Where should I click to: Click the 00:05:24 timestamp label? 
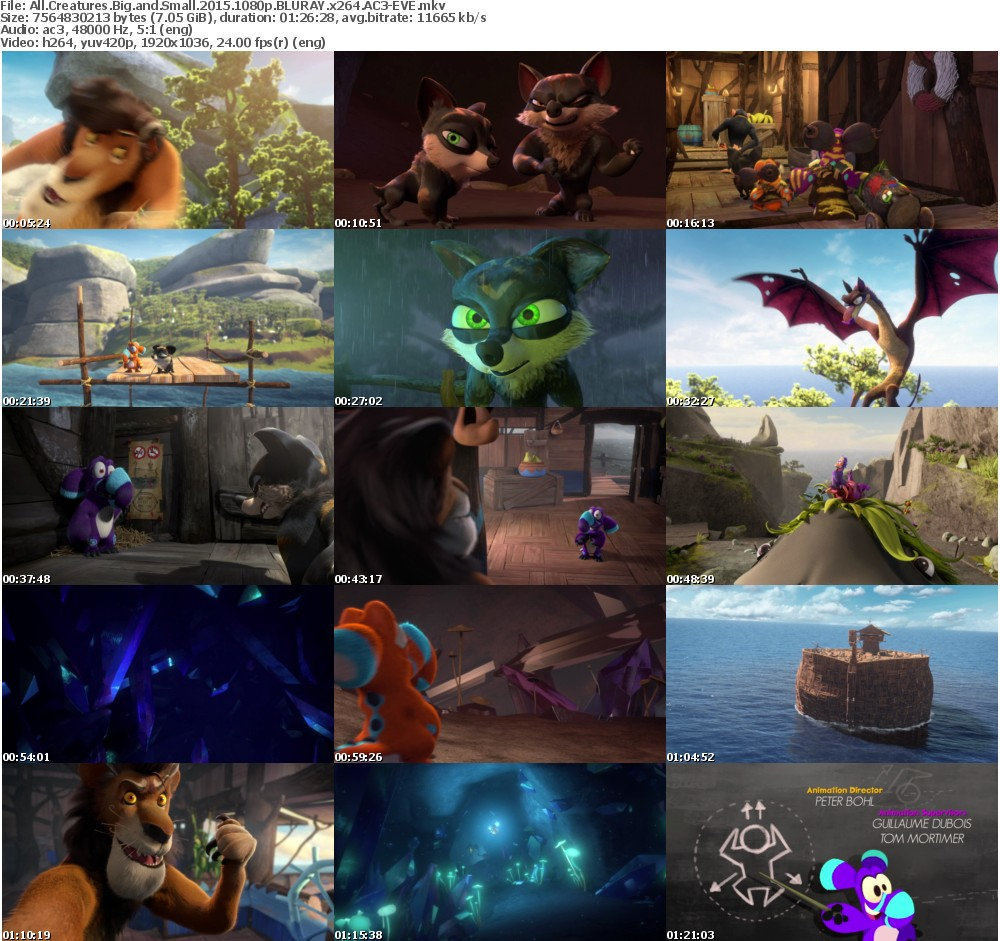[x=27, y=223]
